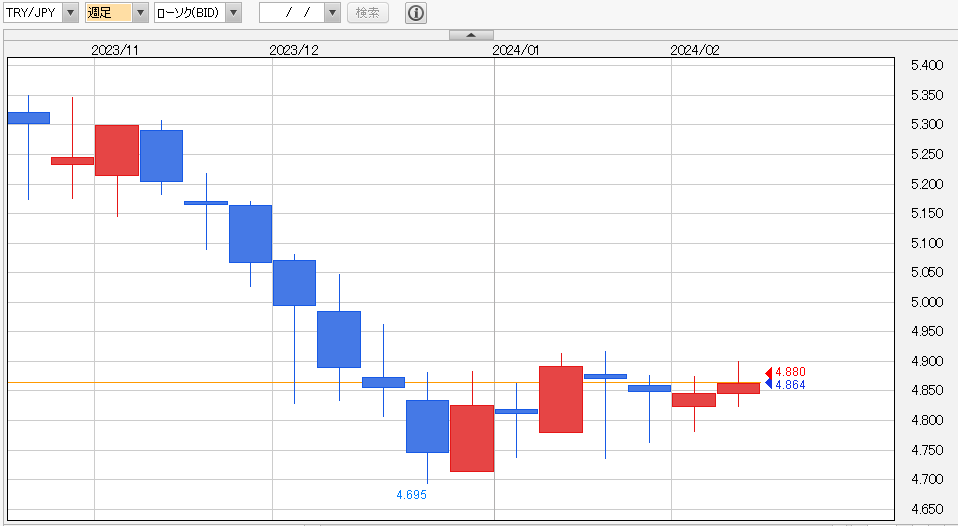Click the 2024/02 date axis label
958x526 pixels.
point(695,50)
